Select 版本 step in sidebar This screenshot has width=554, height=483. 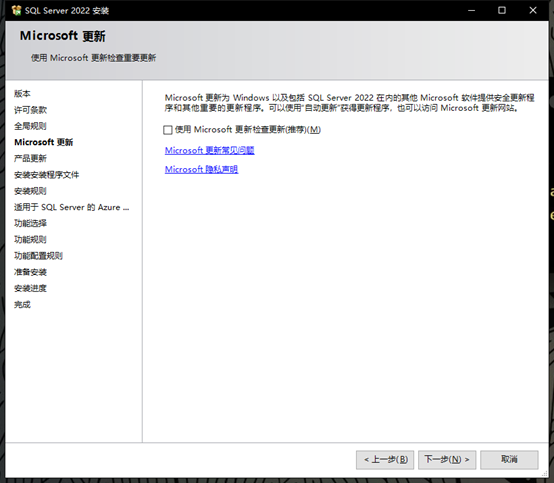coord(22,94)
